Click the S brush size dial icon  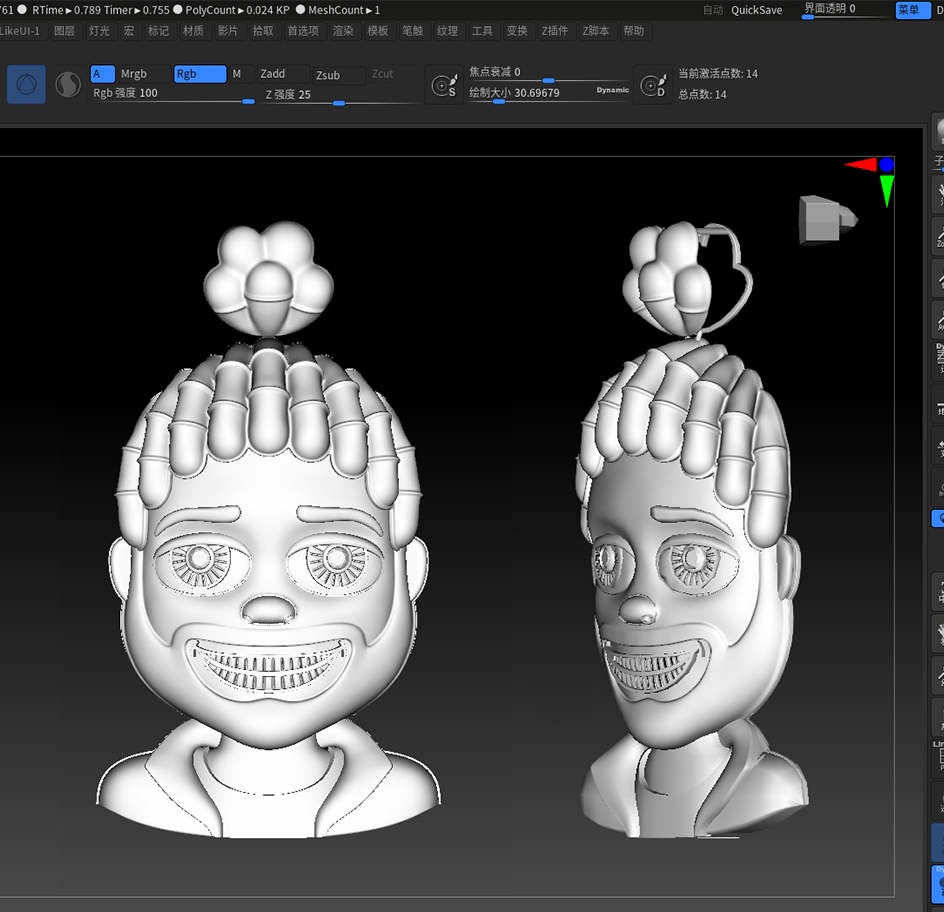click(x=444, y=86)
